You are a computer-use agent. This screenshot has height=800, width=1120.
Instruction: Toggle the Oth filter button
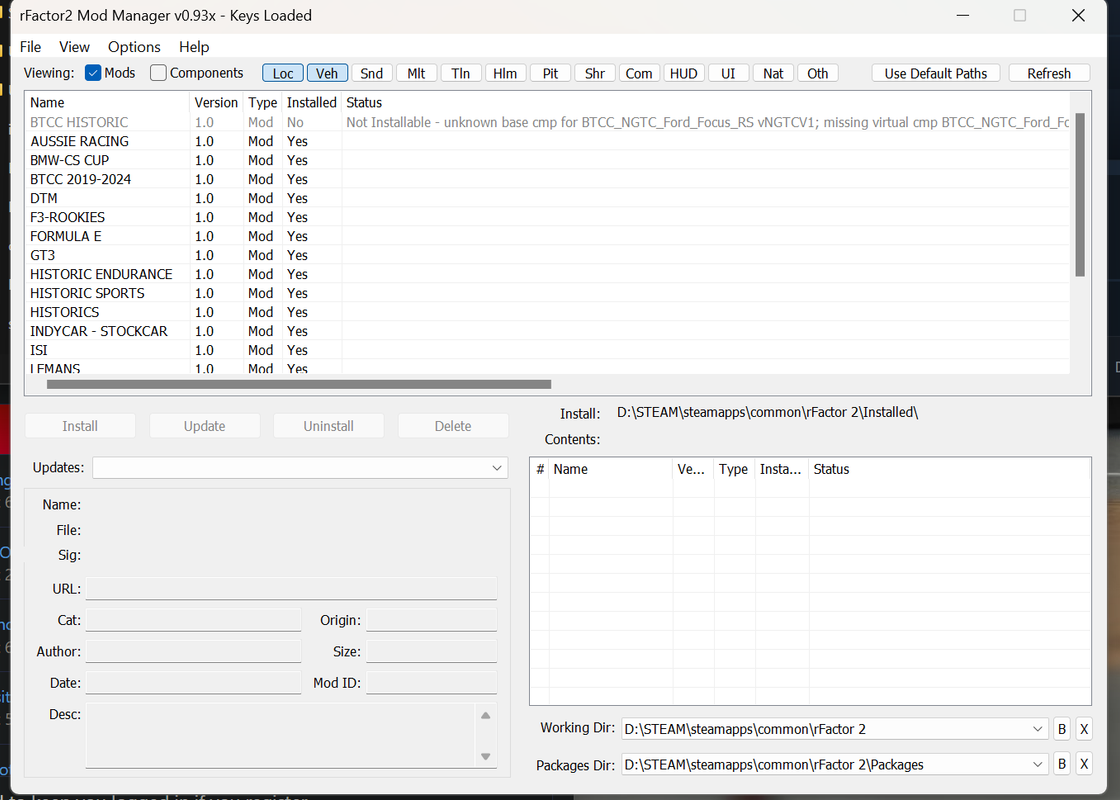pos(818,74)
